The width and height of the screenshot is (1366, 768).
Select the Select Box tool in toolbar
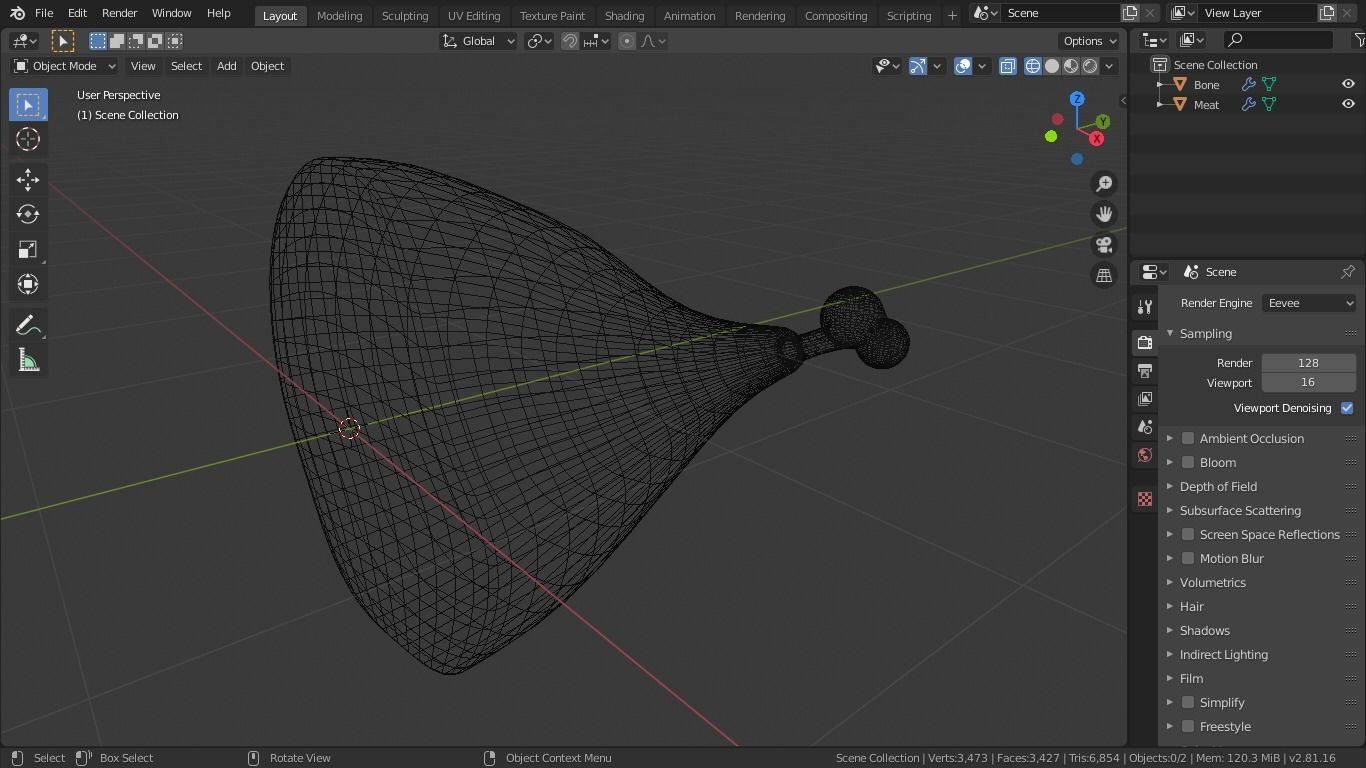pyautogui.click(x=28, y=105)
